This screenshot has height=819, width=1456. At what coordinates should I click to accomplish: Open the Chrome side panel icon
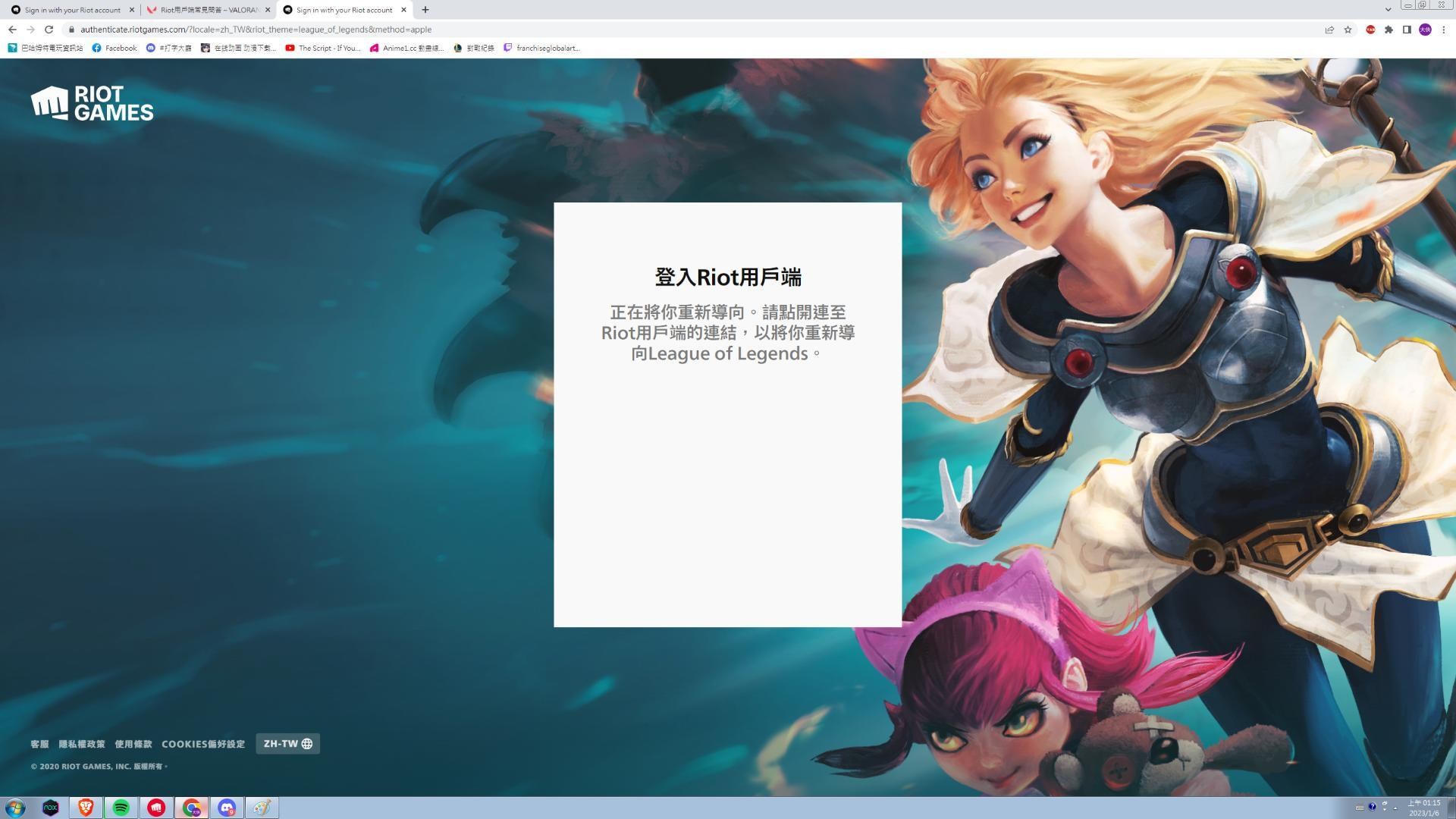coord(1407,30)
